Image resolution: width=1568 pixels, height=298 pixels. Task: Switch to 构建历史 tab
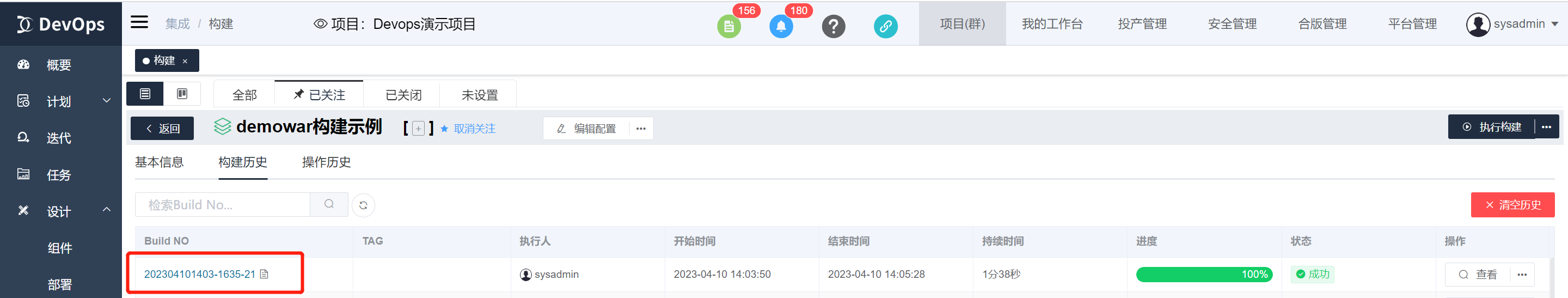[243, 162]
